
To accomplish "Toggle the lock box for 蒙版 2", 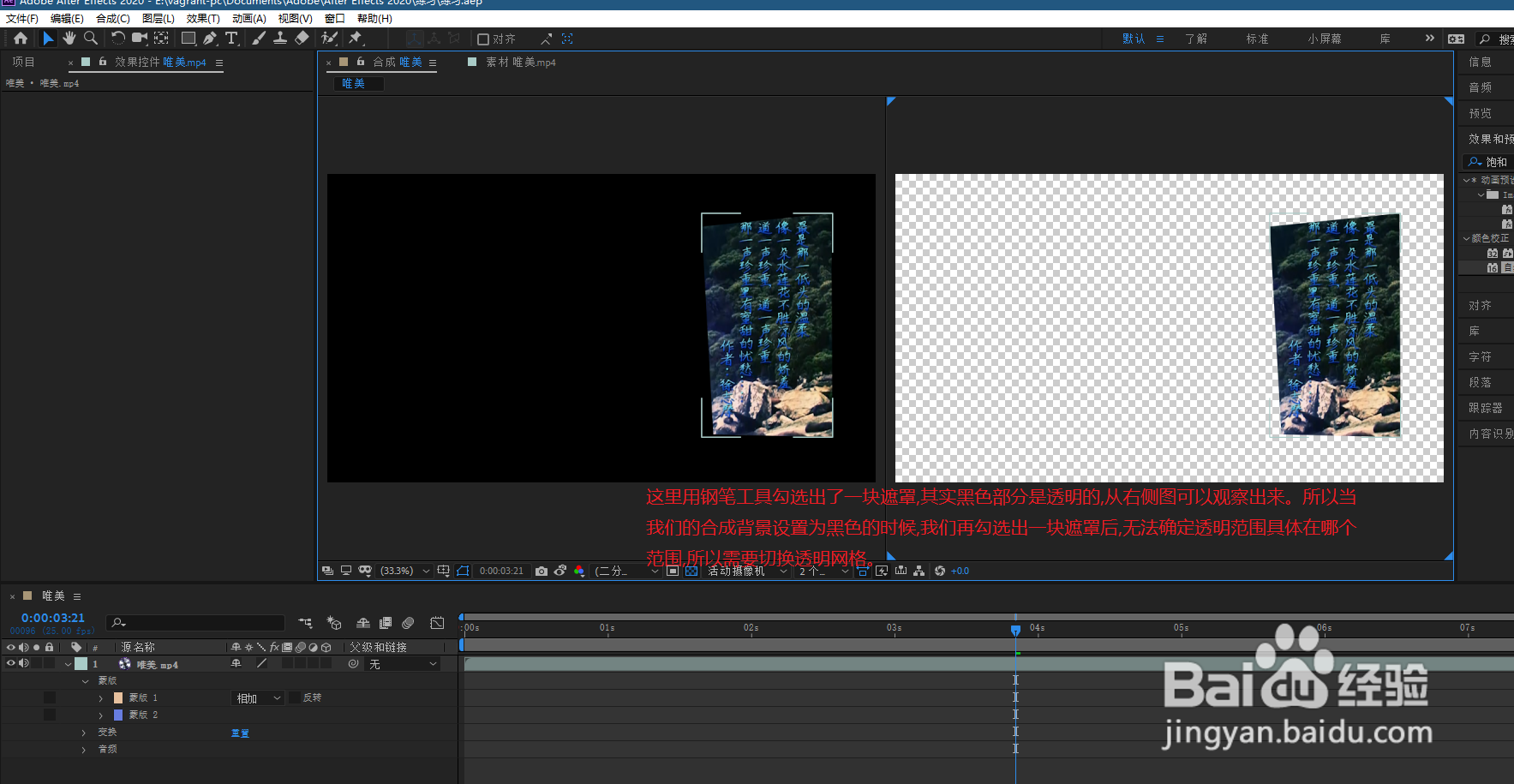I will click(50, 715).
